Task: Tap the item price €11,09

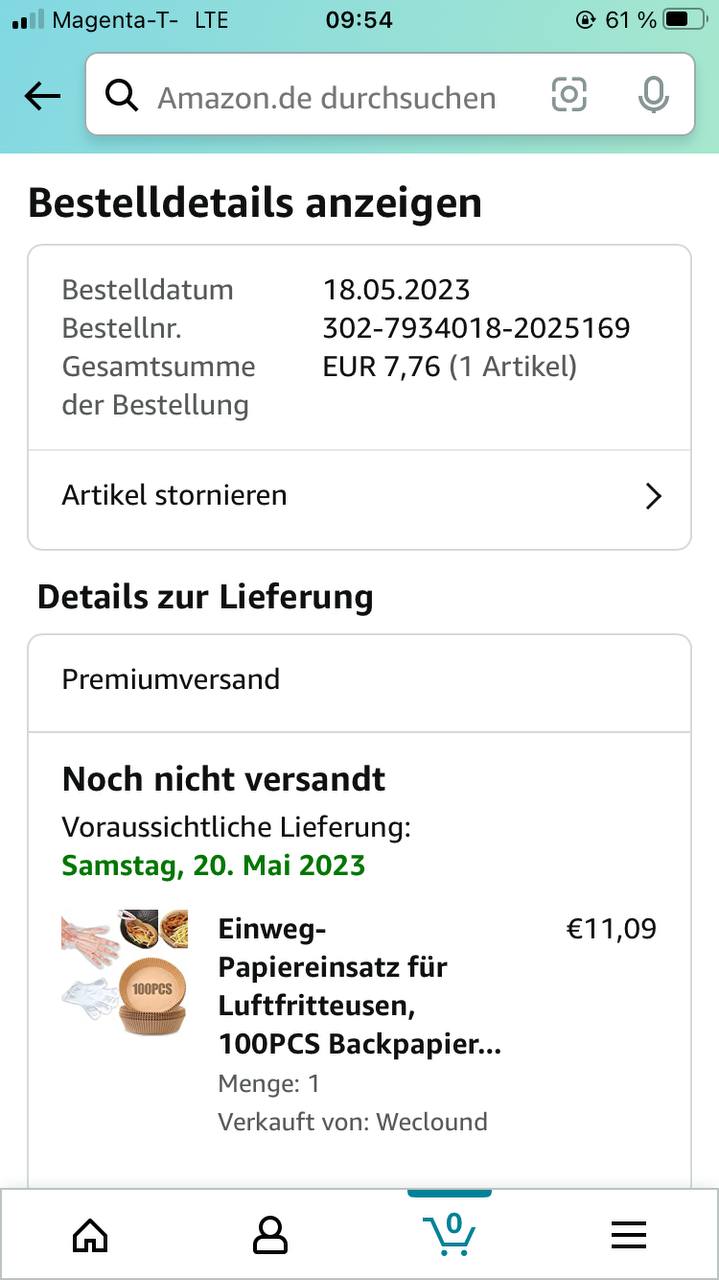Action: pyautogui.click(x=611, y=929)
